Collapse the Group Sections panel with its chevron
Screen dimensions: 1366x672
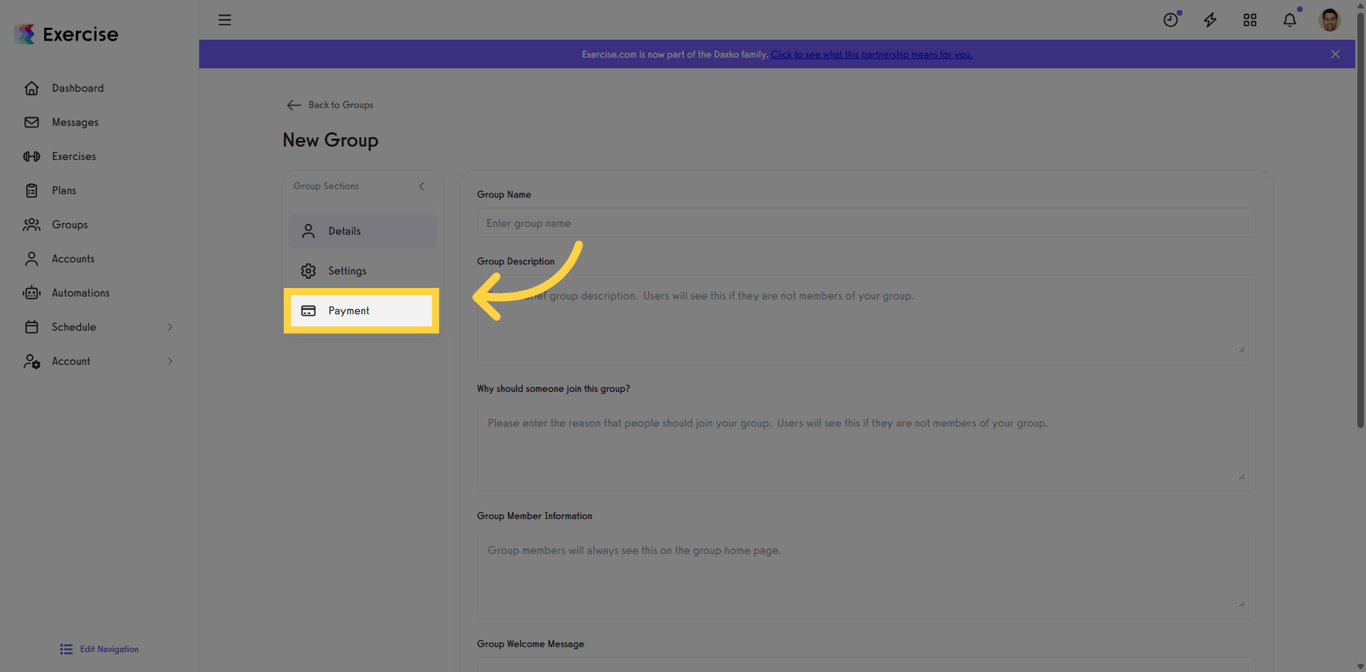[x=421, y=186]
